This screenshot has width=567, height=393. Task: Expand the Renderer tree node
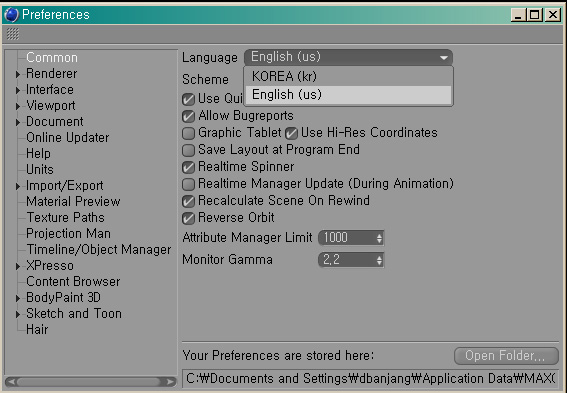[17, 74]
